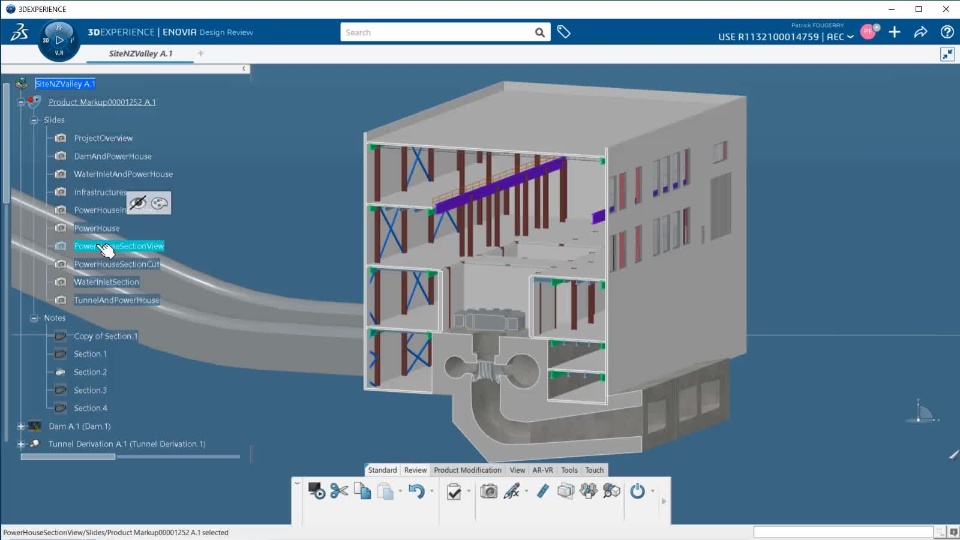The width and height of the screenshot is (960, 540).
Task: Click the Undo arrow icon
Action: tap(416, 491)
